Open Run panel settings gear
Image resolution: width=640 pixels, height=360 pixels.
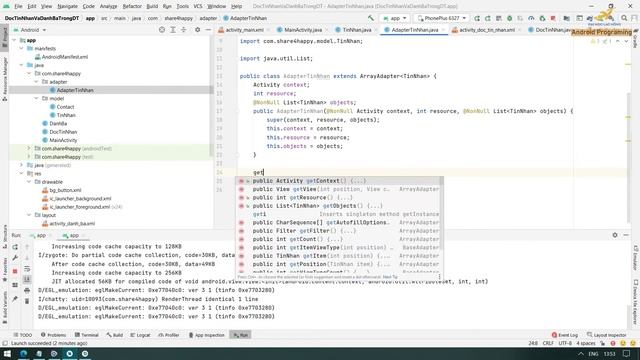click(x=615, y=235)
